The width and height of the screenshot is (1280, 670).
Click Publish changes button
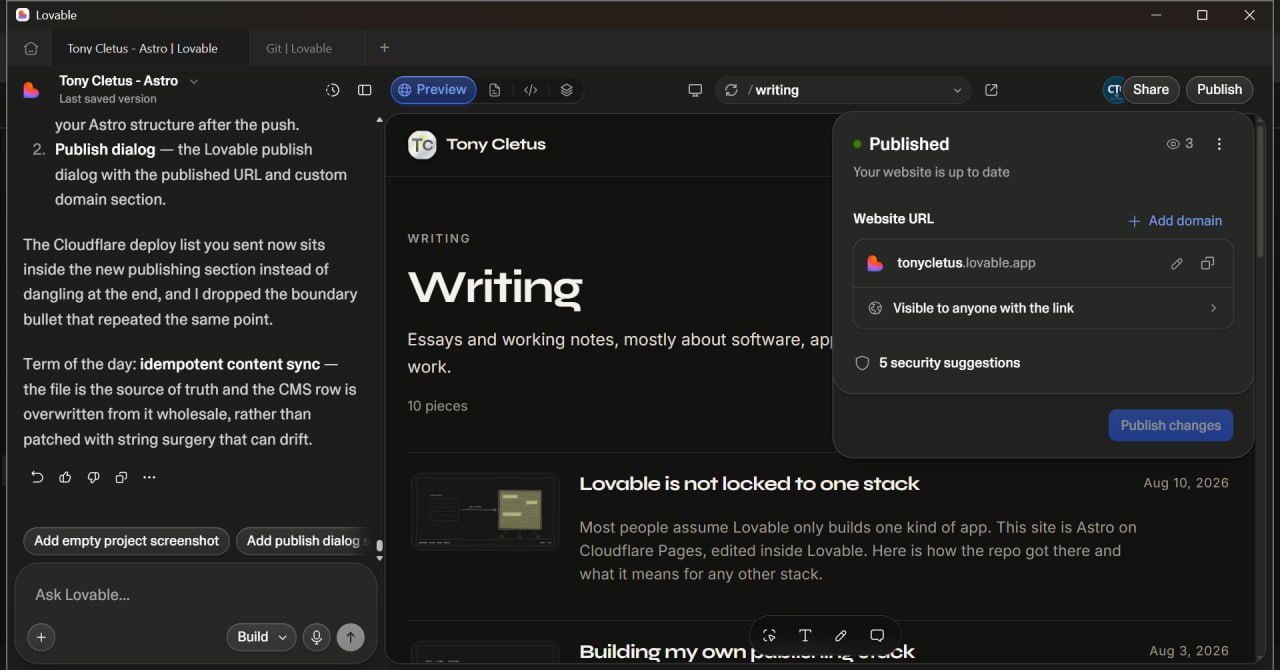(1170, 425)
